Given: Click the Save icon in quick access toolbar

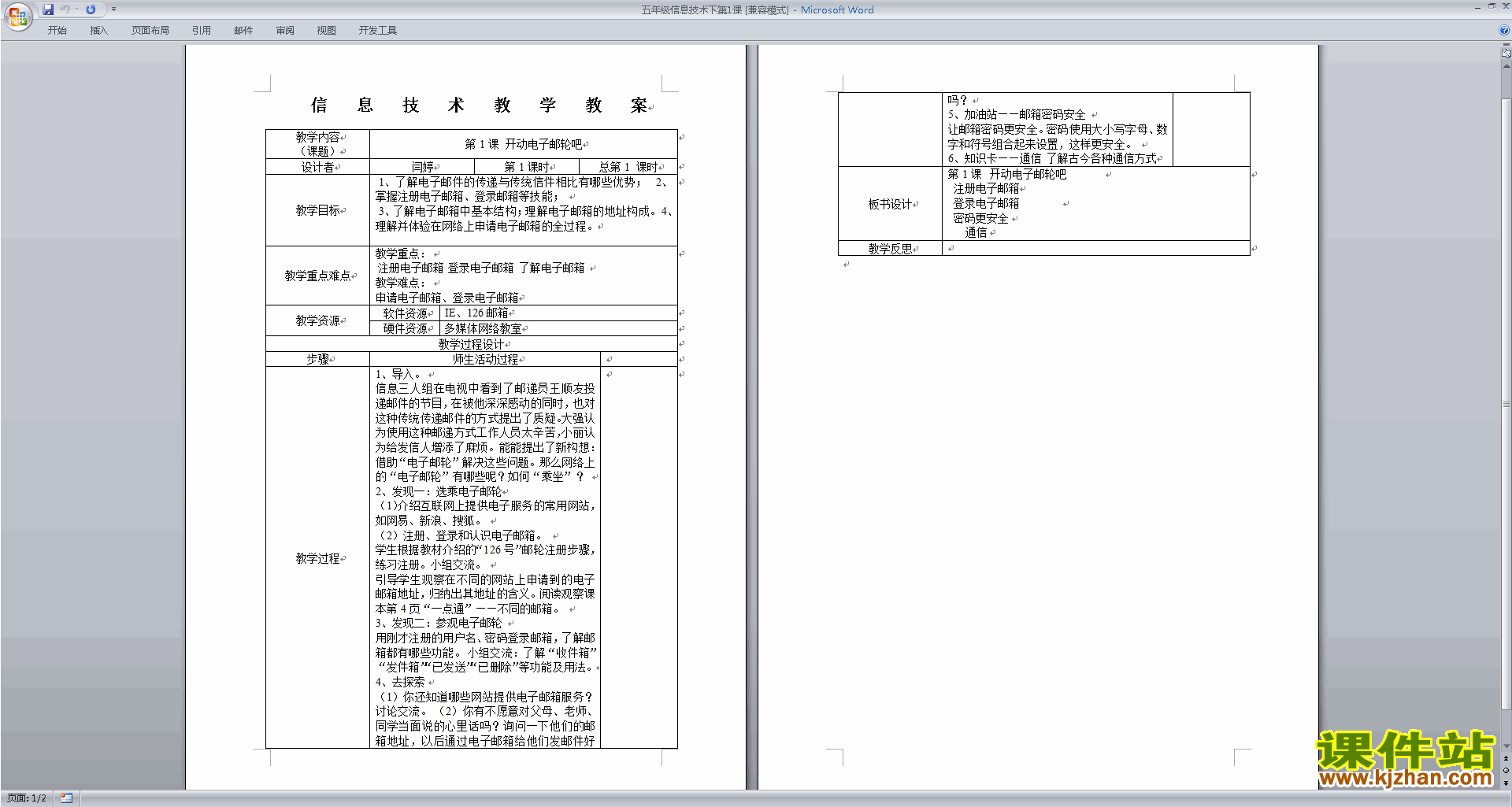Looking at the screenshot, I should coord(48,9).
